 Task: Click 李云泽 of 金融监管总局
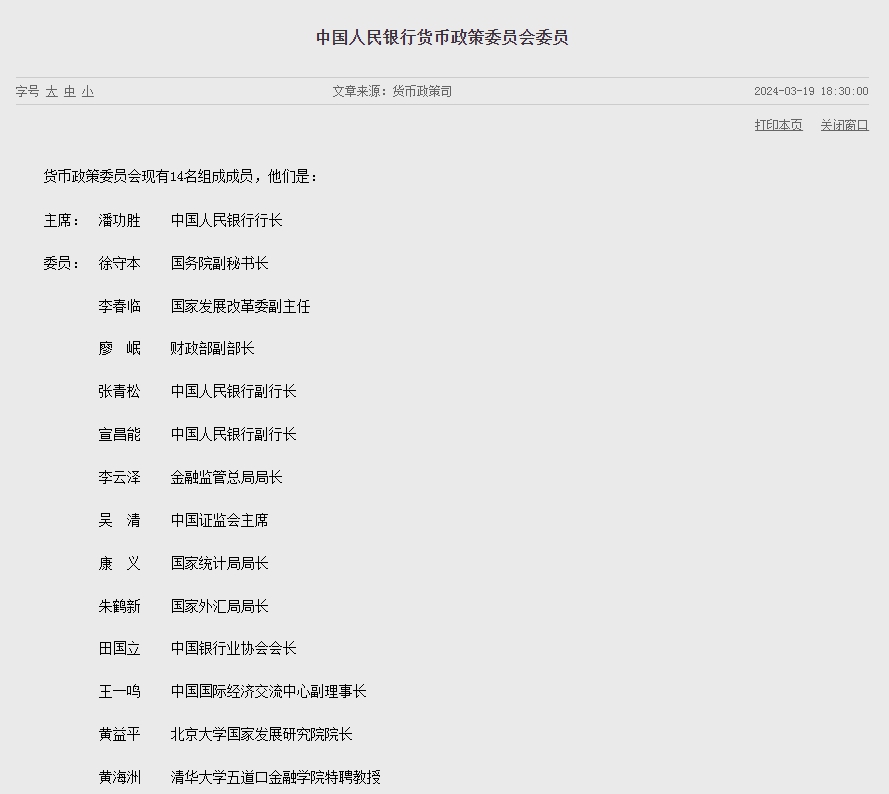[x=119, y=477]
